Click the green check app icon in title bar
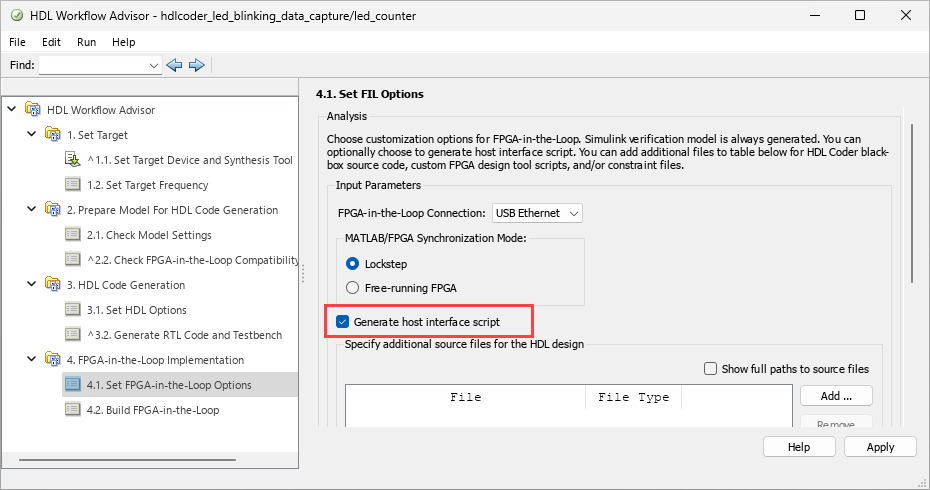This screenshot has height=490, width=930. point(17,15)
